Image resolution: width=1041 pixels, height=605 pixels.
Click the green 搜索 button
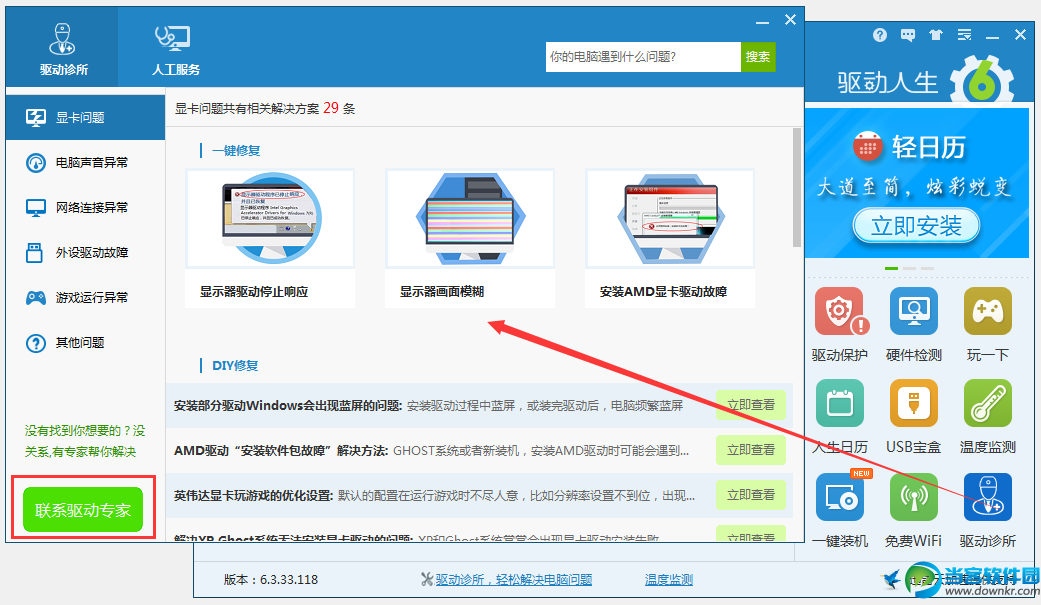coord(758,57)
